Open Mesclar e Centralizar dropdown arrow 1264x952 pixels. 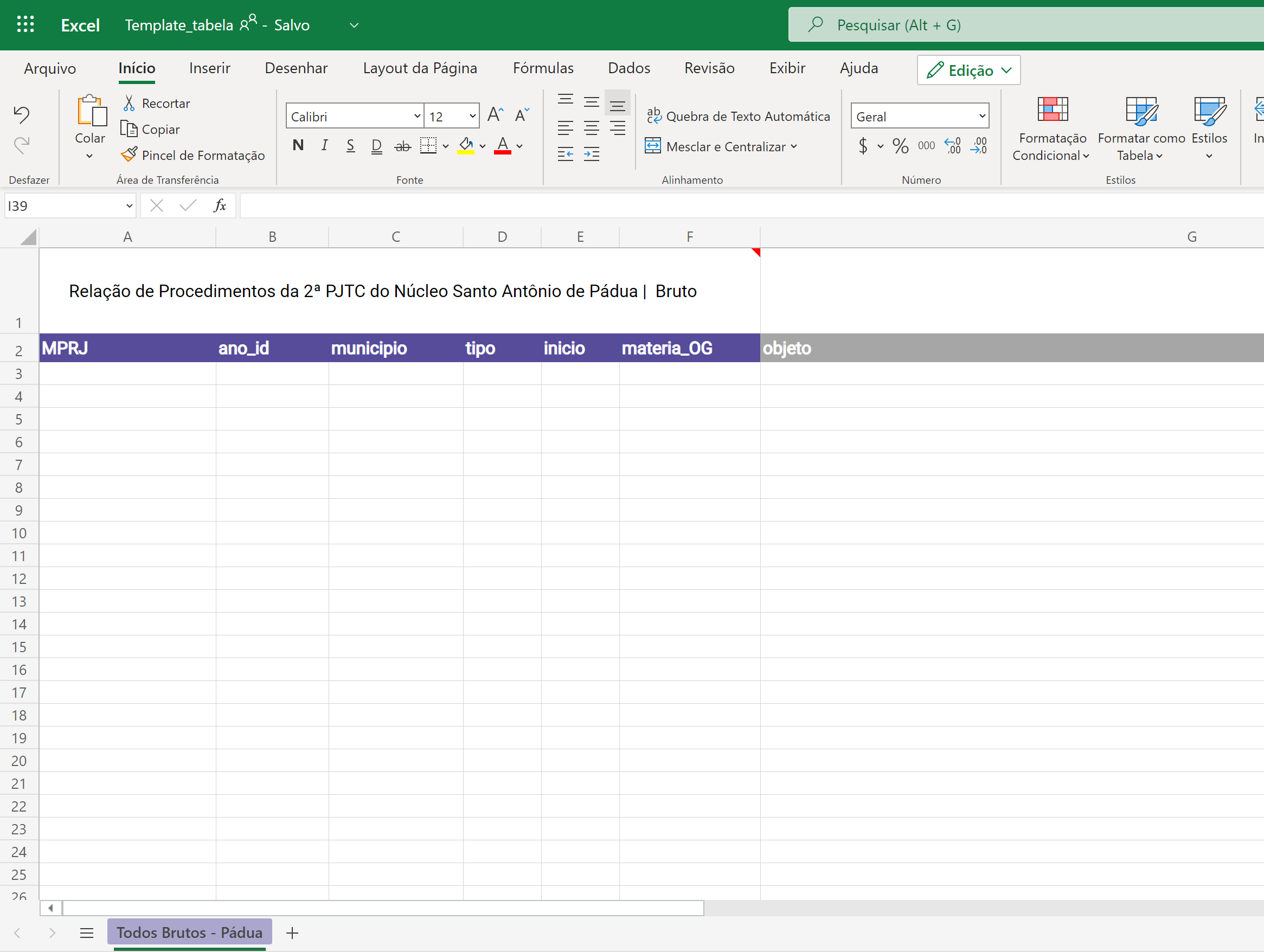[794, 146]
